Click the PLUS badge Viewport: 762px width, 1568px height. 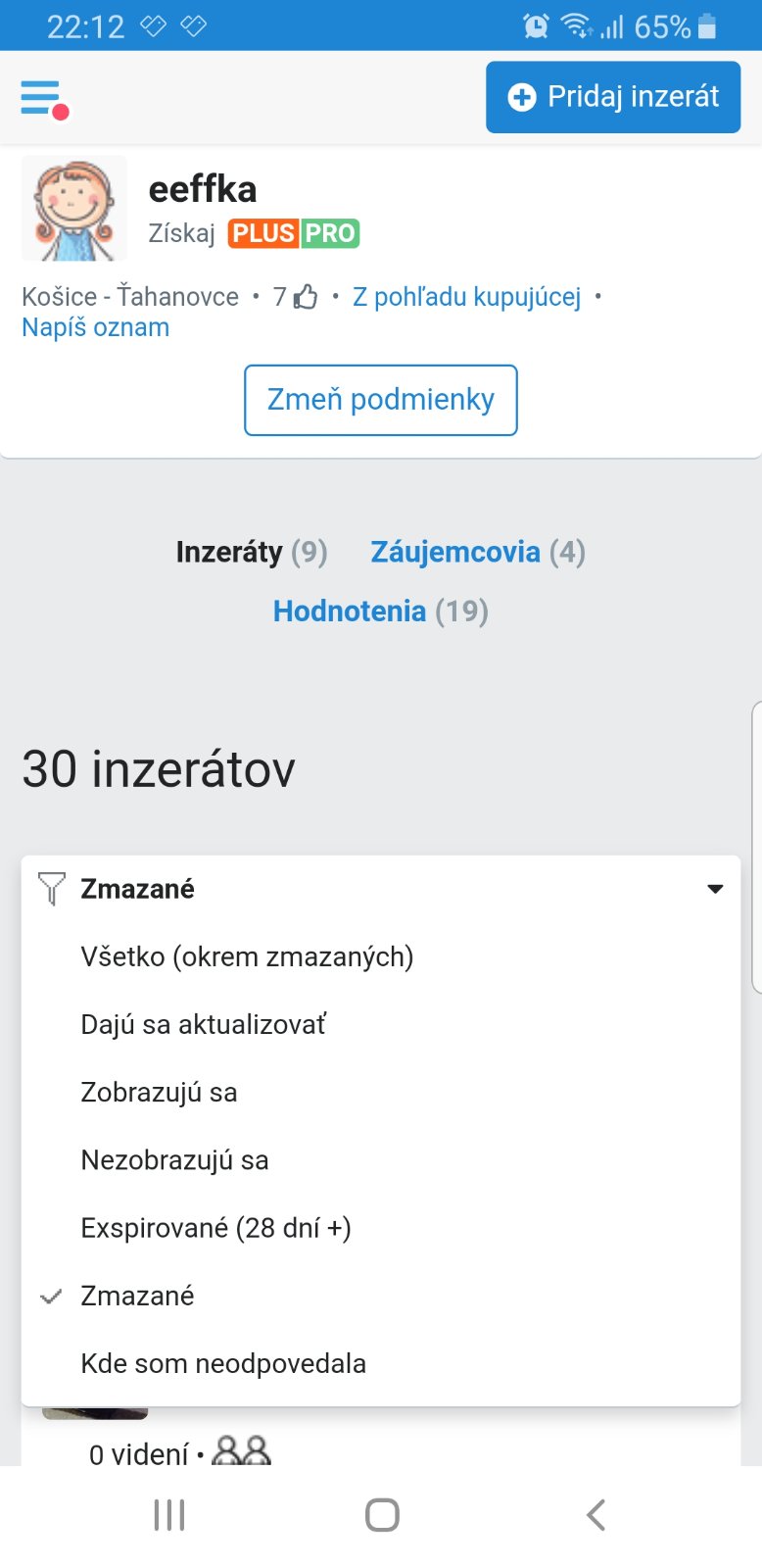point(262,233)
